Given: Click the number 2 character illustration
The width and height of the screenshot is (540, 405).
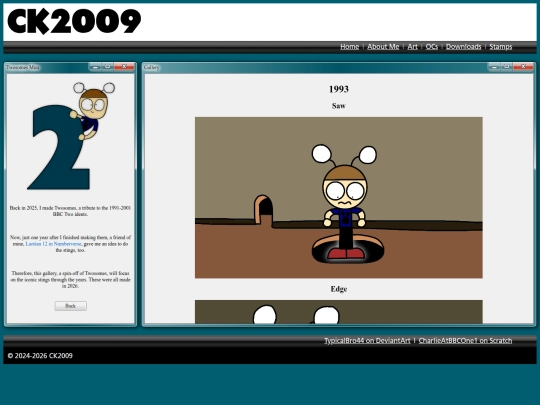Looking at the screenshot, I should click(71, 136).
